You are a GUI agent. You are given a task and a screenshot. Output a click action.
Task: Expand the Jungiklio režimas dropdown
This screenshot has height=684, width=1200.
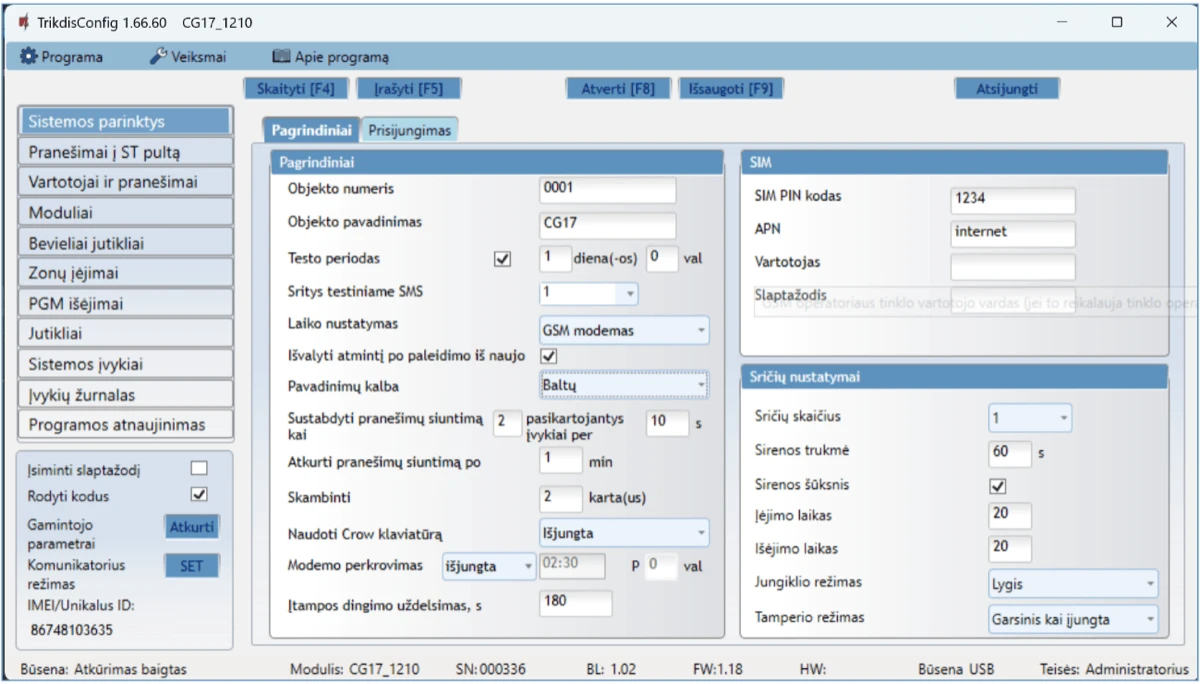point(1073,583)
